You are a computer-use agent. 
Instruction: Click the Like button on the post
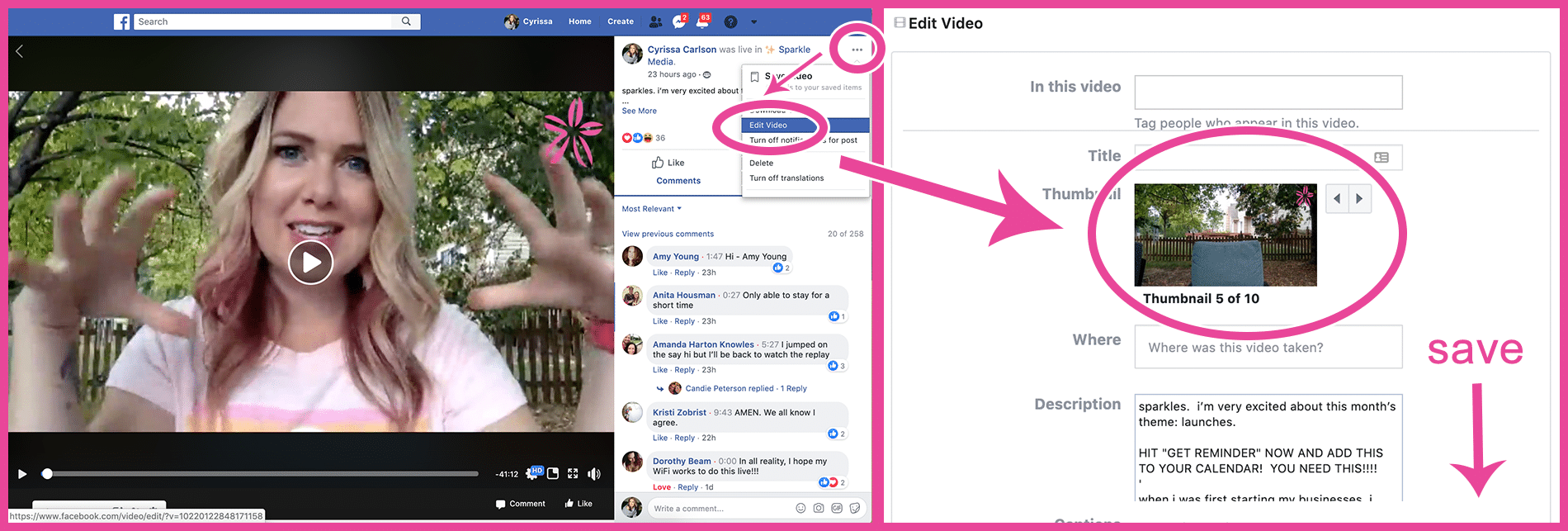coord(668,163)
